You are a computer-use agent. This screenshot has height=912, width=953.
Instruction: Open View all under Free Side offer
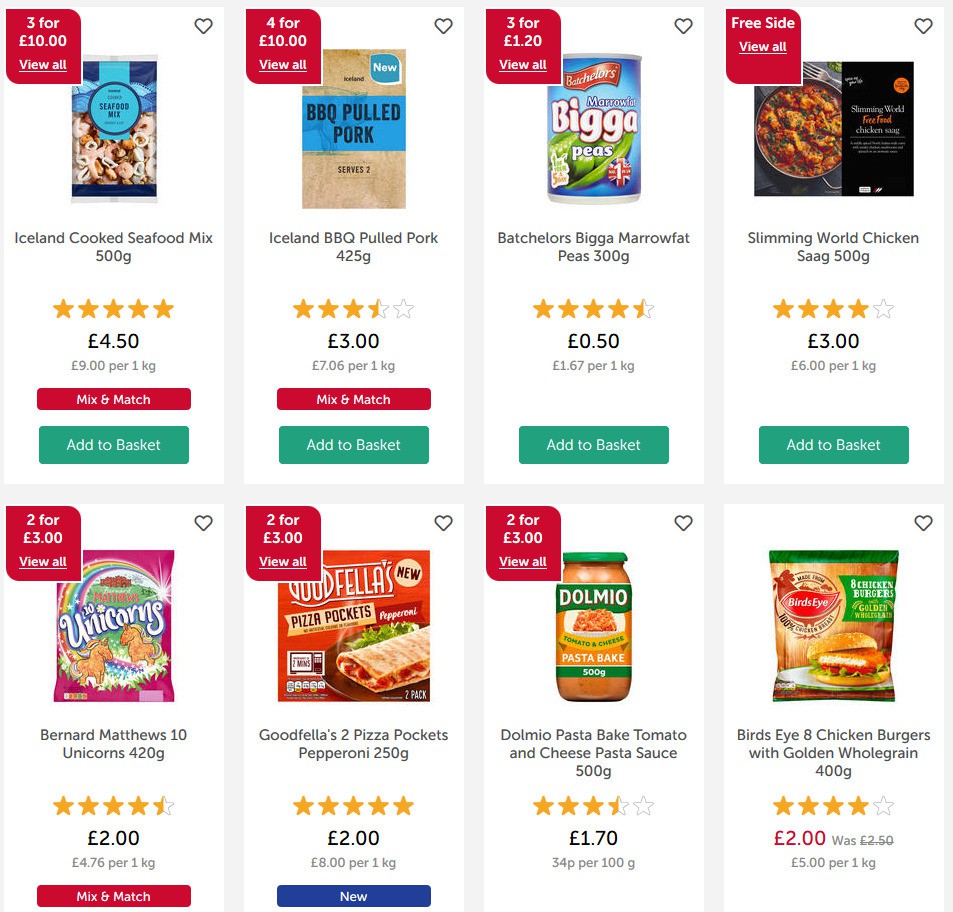click(x=763, y=47)
